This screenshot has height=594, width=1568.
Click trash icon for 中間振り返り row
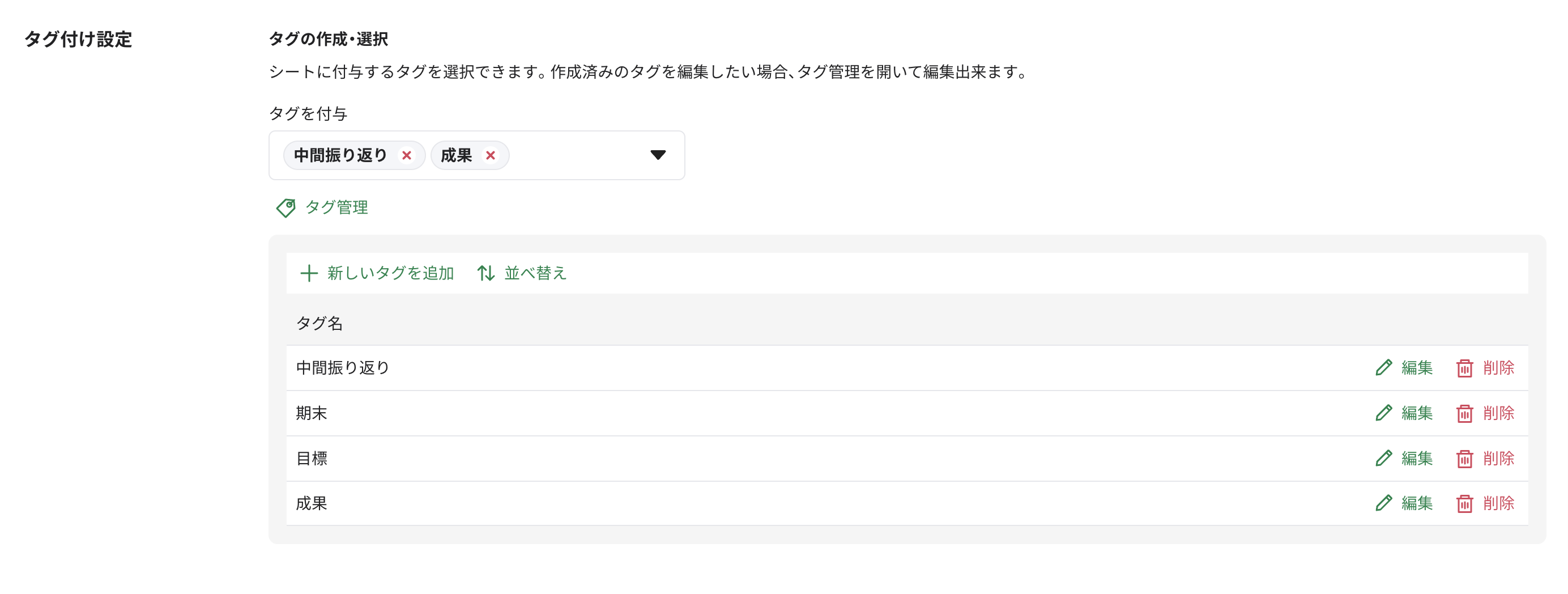tap(1464, 368)
